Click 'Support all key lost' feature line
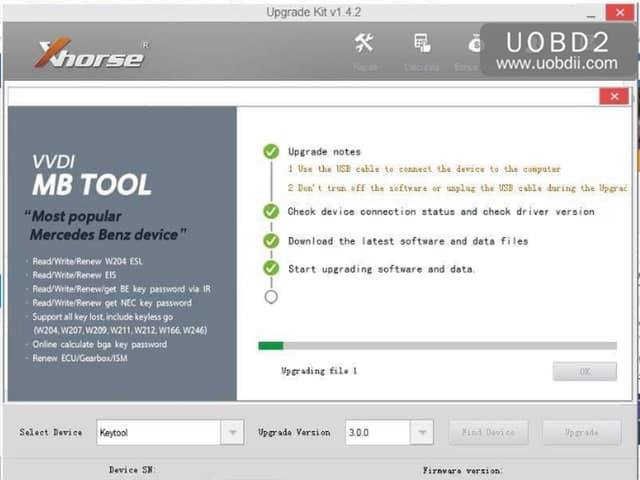Image resolution: width=640 pixels, height=480 pixels. (x=102, y=317)
